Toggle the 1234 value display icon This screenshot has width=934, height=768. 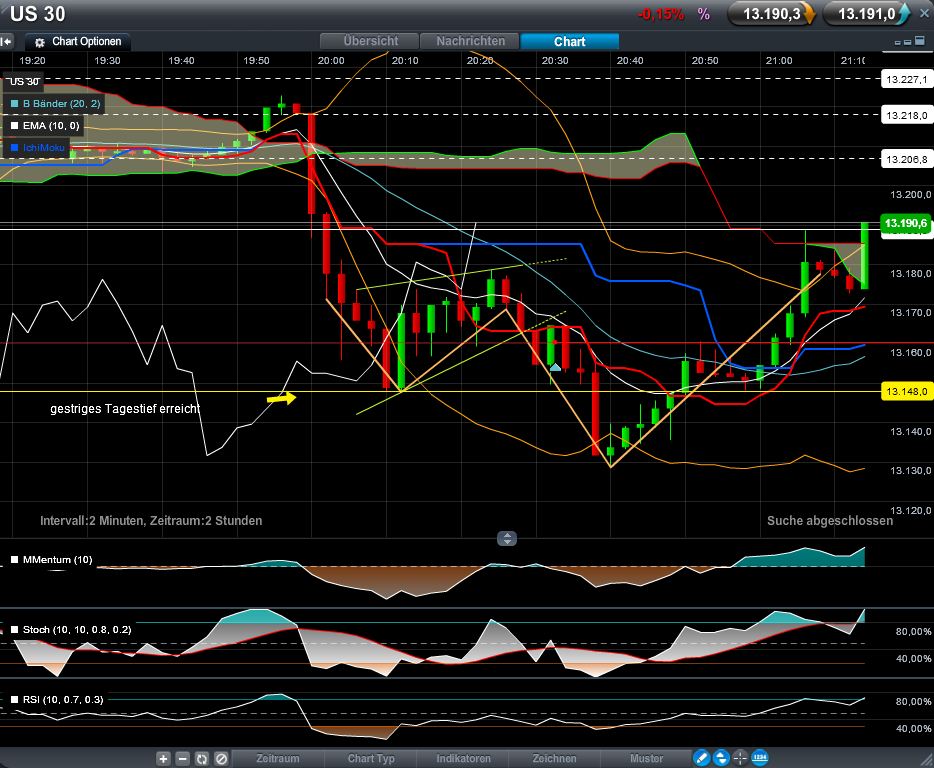[x=759, y=758]
